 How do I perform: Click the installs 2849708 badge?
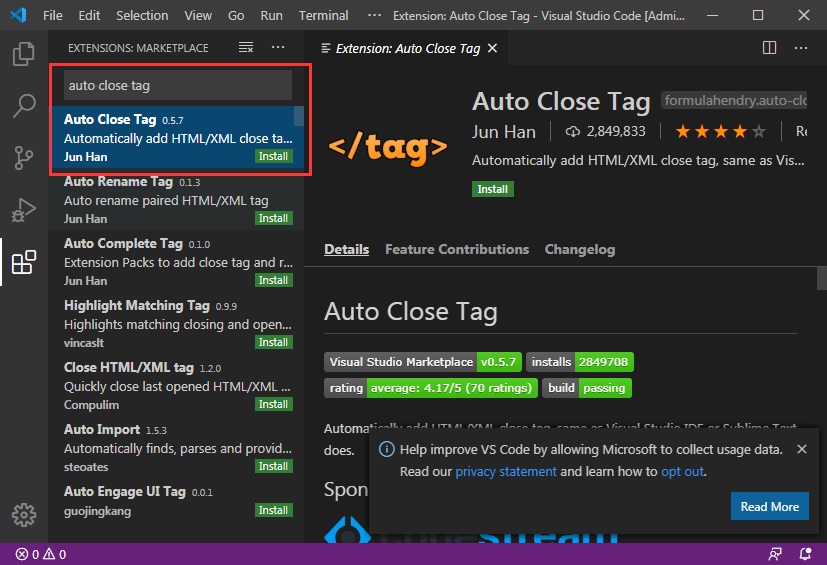pyautogui.click(x=580, y=362)
